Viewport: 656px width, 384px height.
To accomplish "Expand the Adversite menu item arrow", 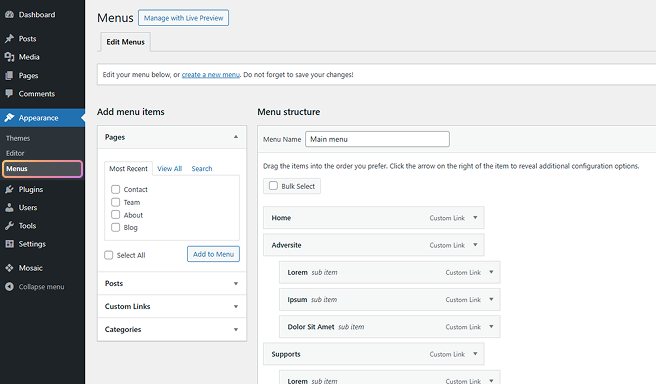I will tap(475, 245).
